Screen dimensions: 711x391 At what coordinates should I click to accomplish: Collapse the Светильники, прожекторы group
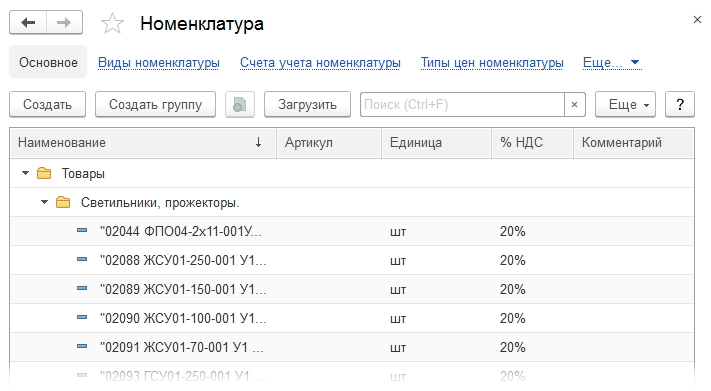(x=44, y=202)
